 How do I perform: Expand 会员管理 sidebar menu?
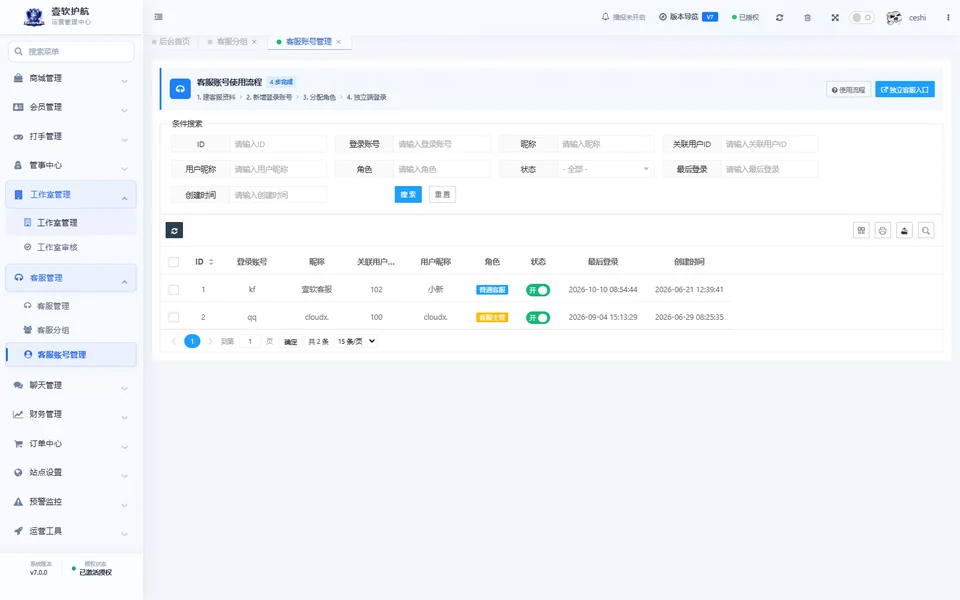click(71, 107)
